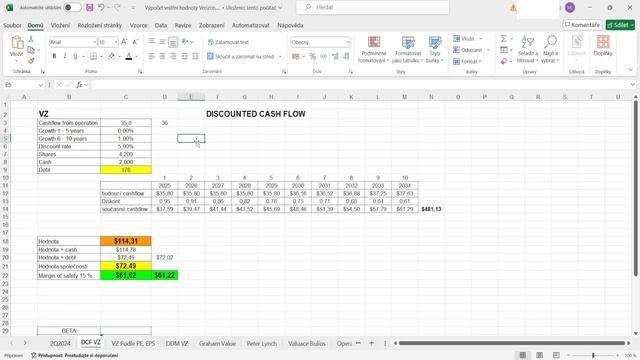Open the Zobrazení ribbon tab

(x=211, y=25)
